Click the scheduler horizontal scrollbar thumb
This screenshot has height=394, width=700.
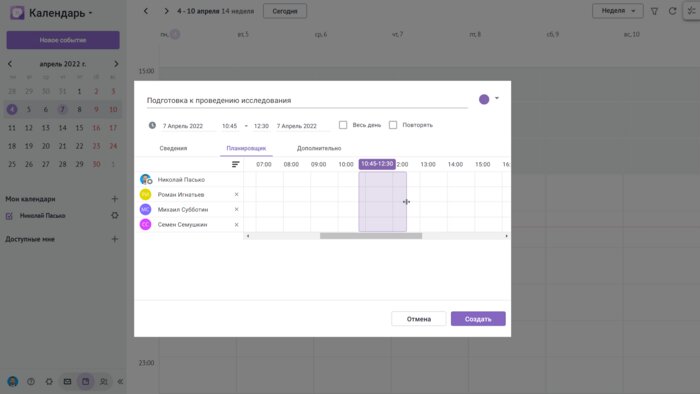pyautogui.click(x=371, y=236)
